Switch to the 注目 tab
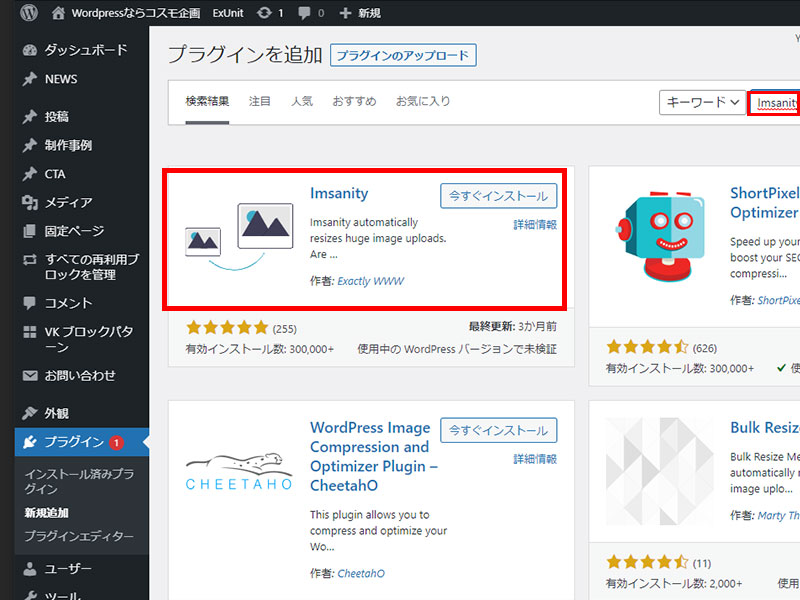This screenshot has height=600, width=800. 260,101
